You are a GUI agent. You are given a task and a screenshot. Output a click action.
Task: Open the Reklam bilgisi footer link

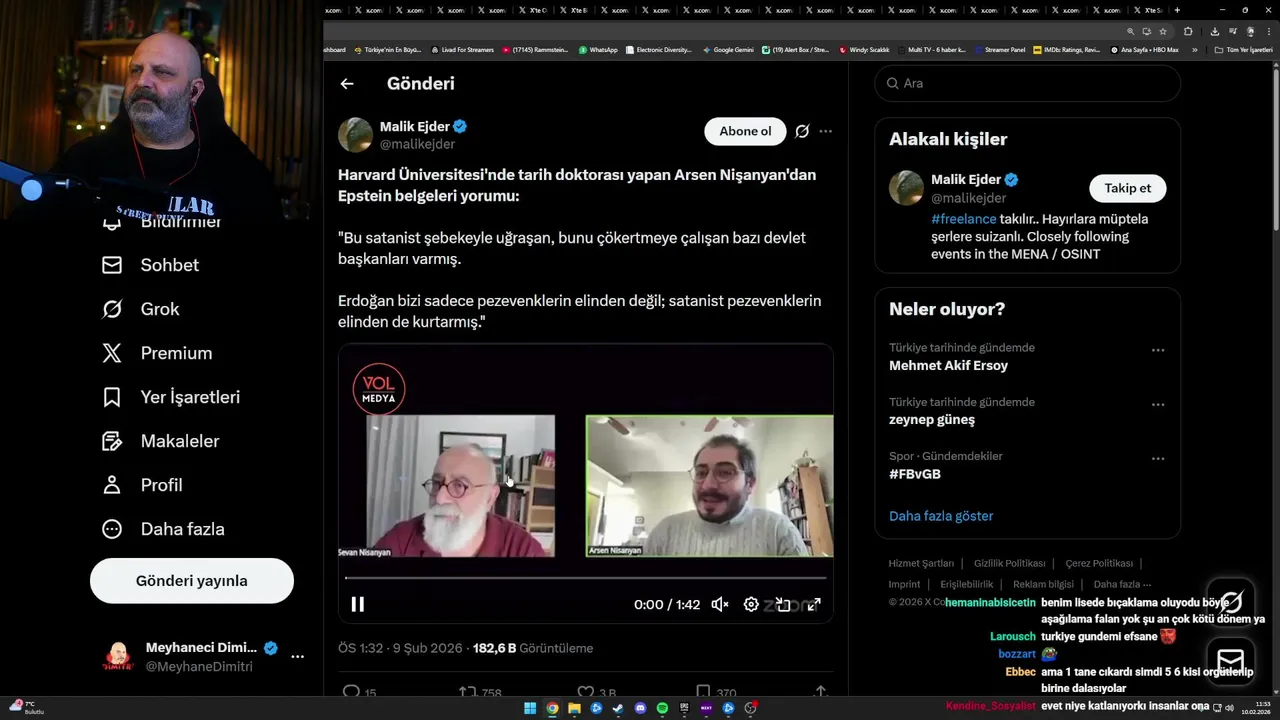point(1043,584)
